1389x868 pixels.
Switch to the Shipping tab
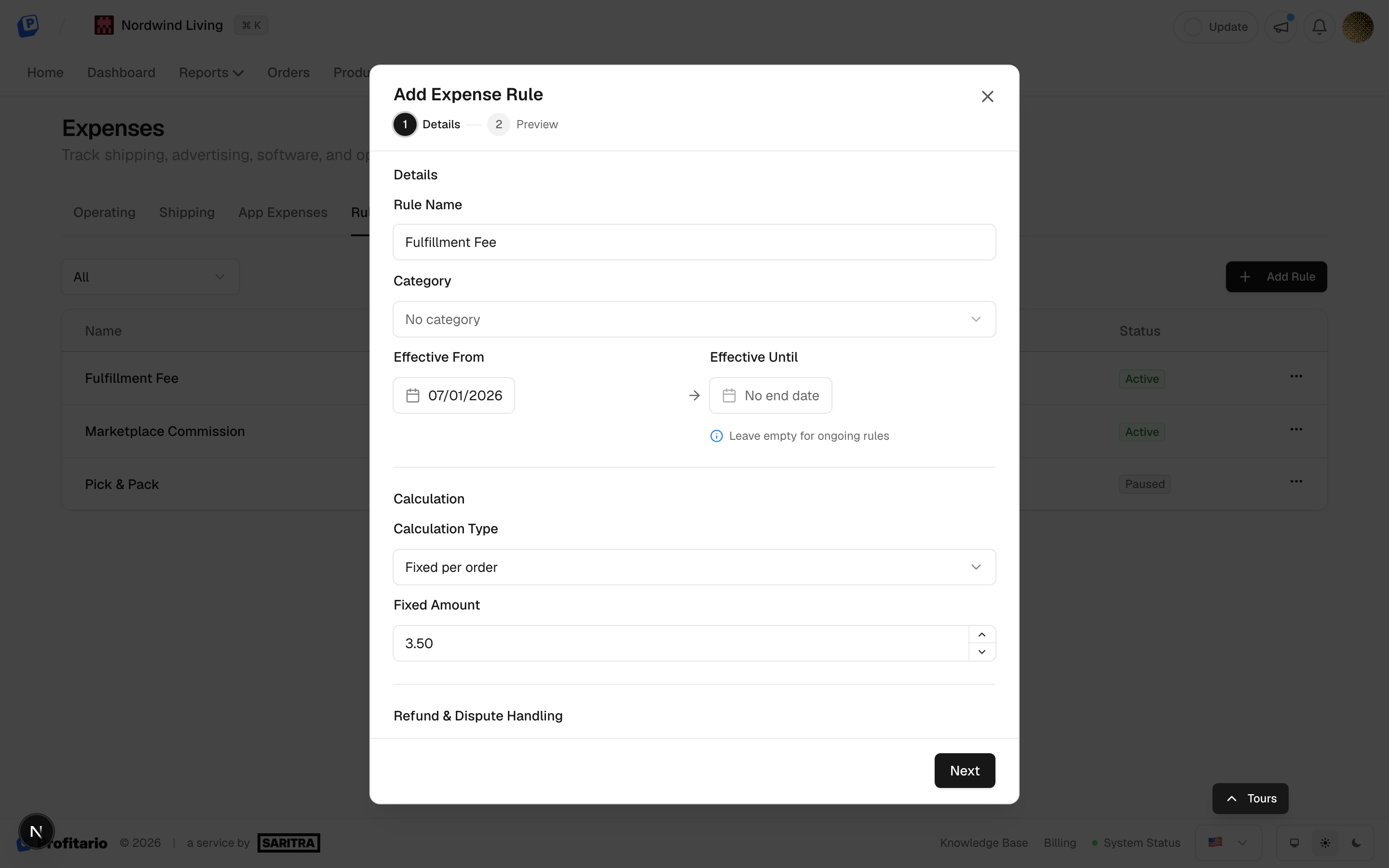(x=187, y=212)
